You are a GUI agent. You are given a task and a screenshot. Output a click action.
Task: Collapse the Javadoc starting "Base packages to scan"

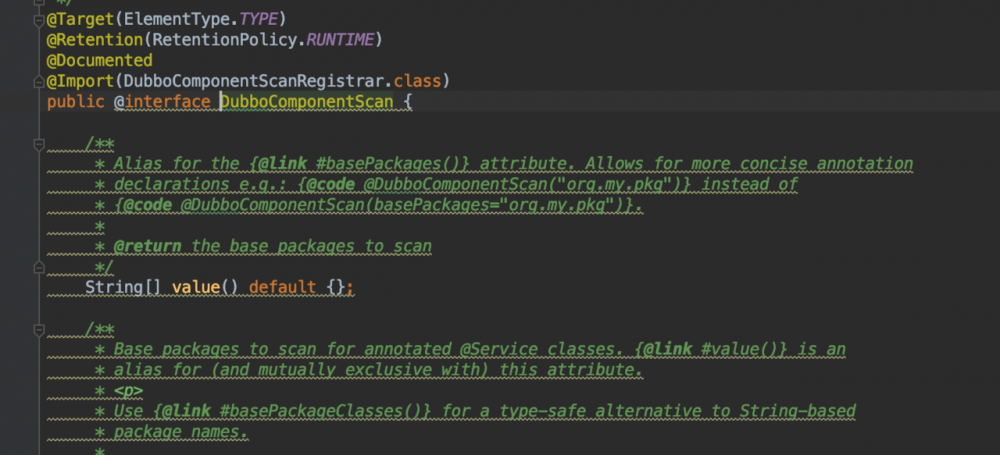pyautogui.click(x=39, y=330)
